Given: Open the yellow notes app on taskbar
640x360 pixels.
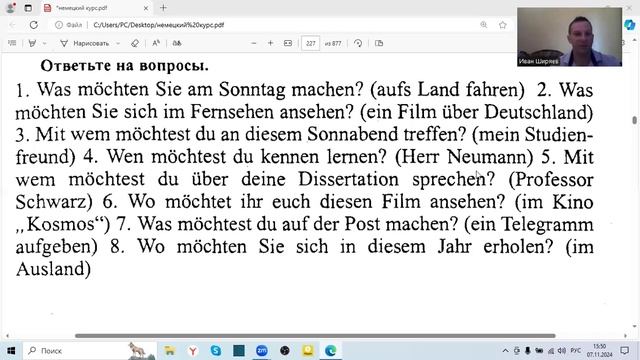Looking at the screenshot, I should tap(308, 351).
